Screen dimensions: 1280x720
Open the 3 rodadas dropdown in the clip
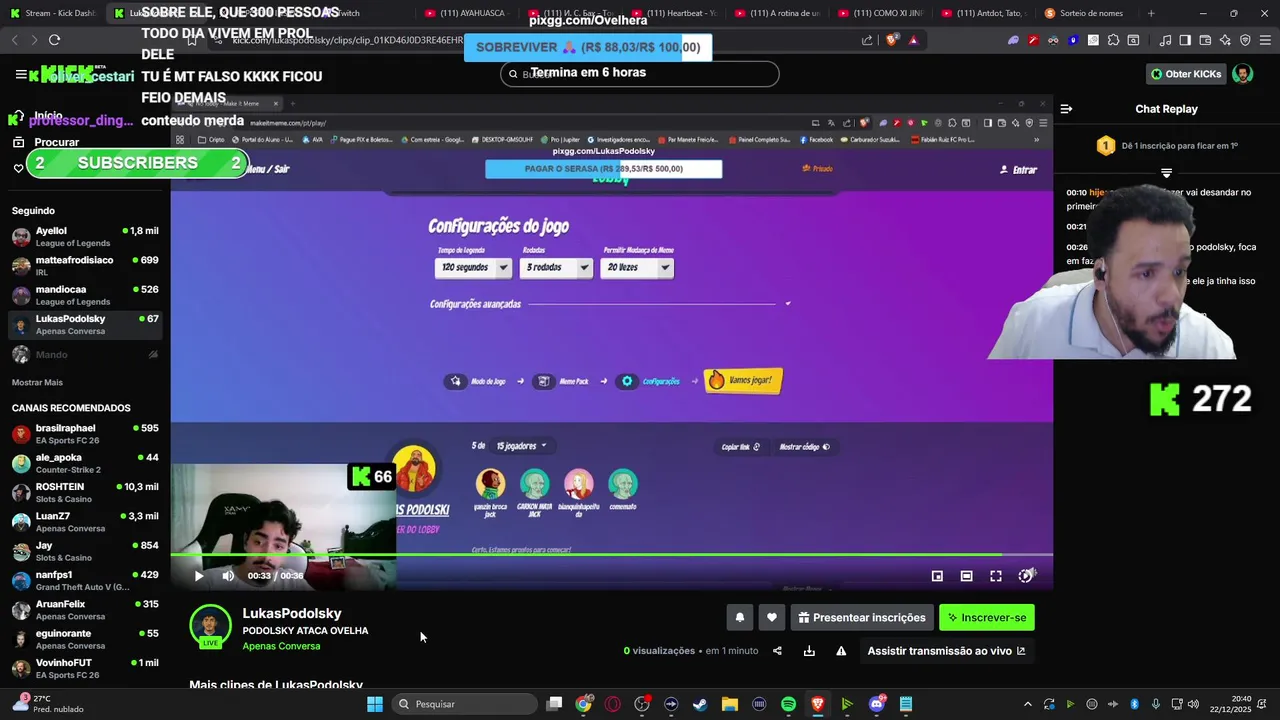556,268
